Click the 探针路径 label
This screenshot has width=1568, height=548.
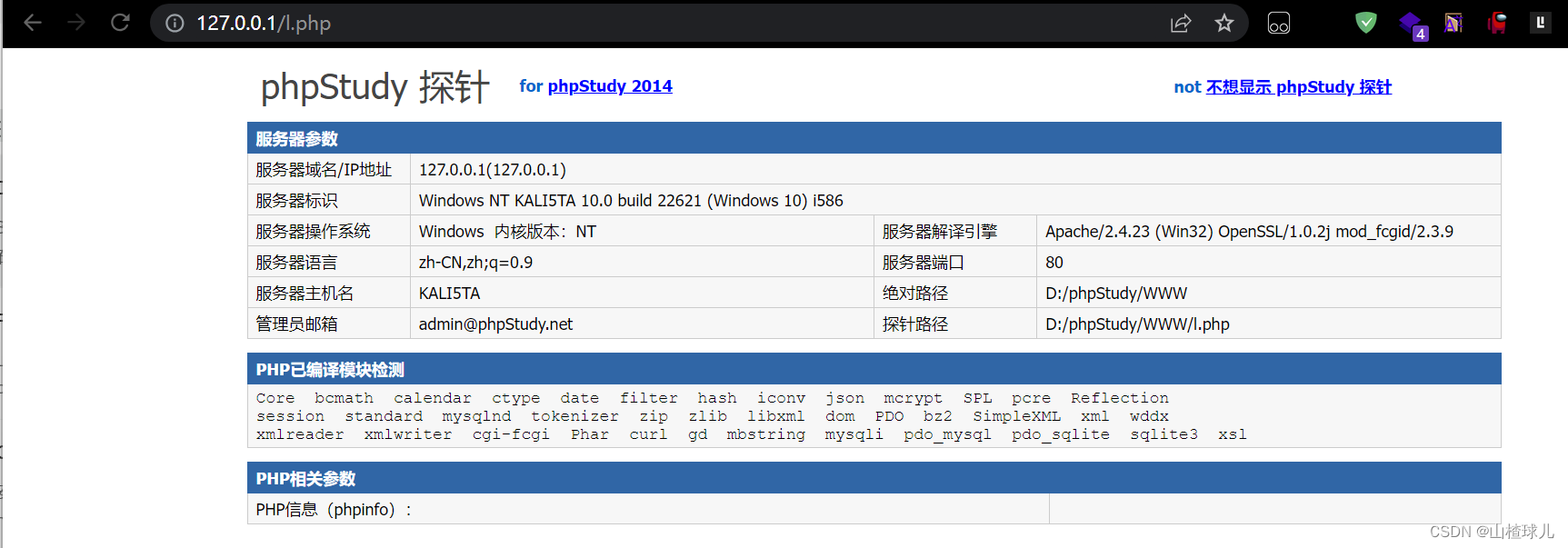(x=914, y=324)
